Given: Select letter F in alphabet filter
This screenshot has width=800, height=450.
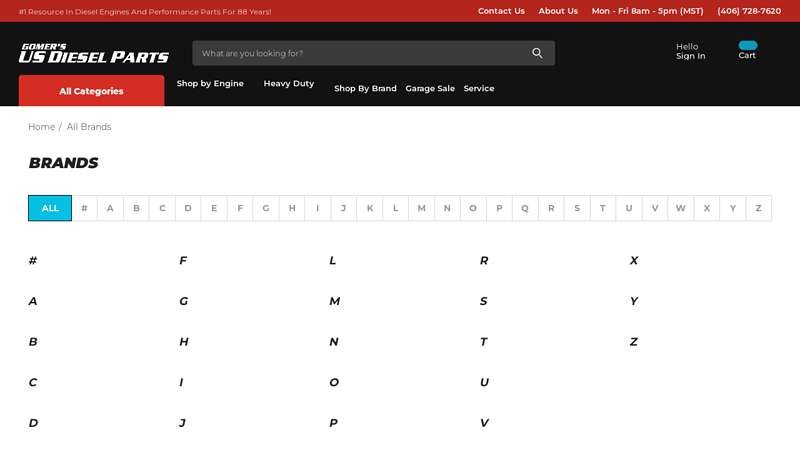Looking at the screenshot, I should click(240, 208).
